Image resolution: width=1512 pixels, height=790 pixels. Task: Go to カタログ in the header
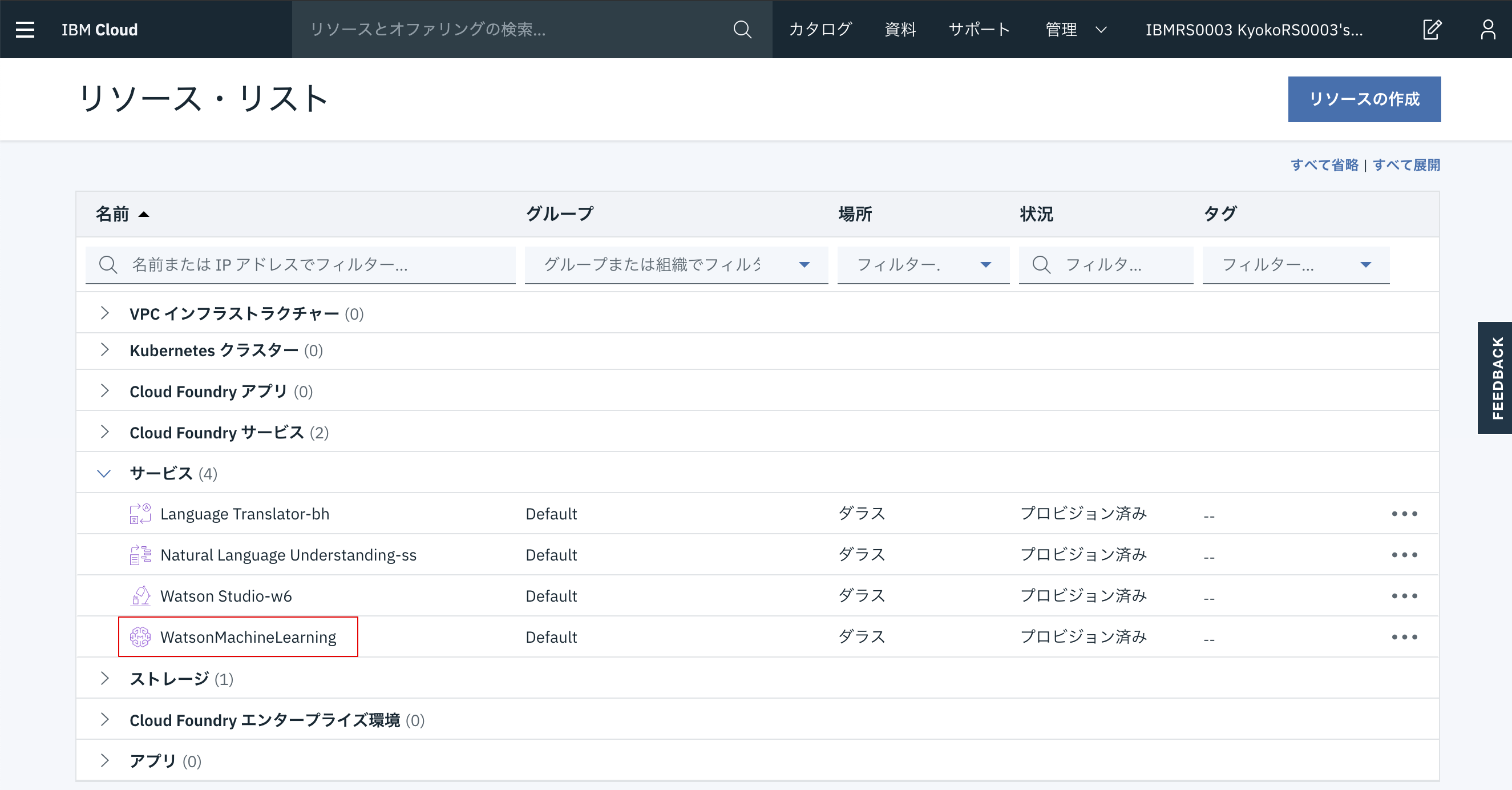point(820,29)
